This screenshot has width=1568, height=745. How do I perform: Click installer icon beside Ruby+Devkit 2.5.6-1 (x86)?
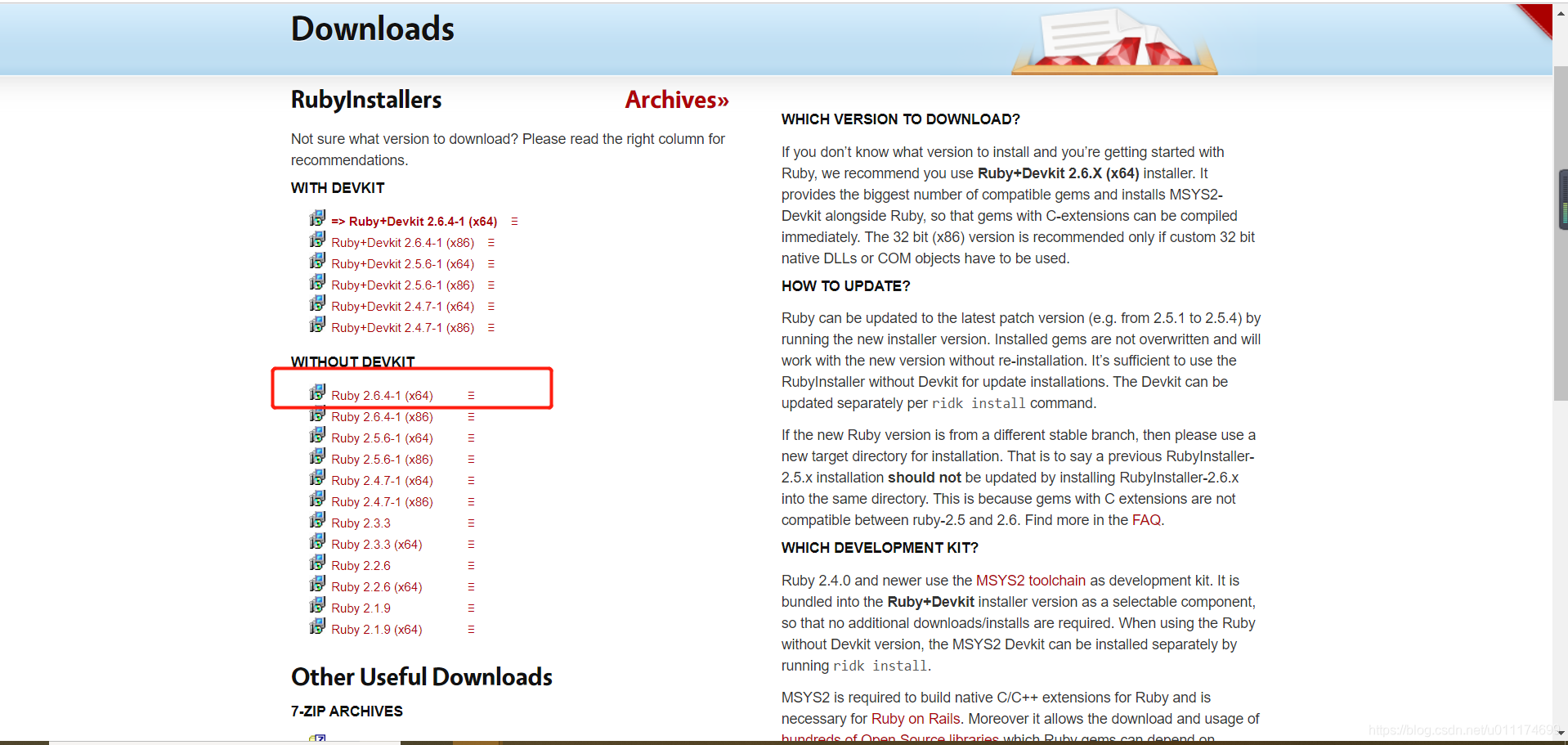point(317,282)
